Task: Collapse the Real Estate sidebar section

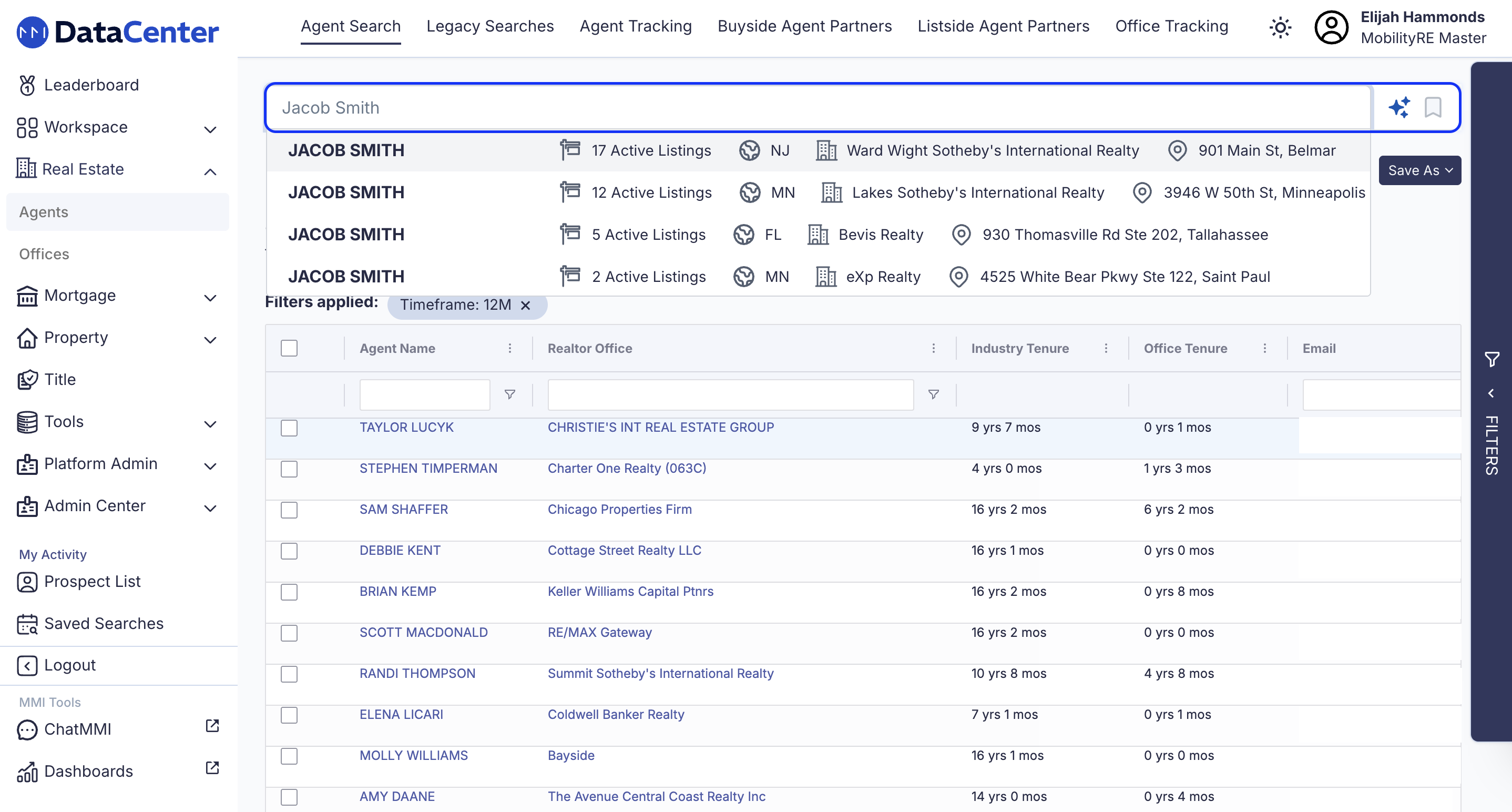Action: click(210, 172)
